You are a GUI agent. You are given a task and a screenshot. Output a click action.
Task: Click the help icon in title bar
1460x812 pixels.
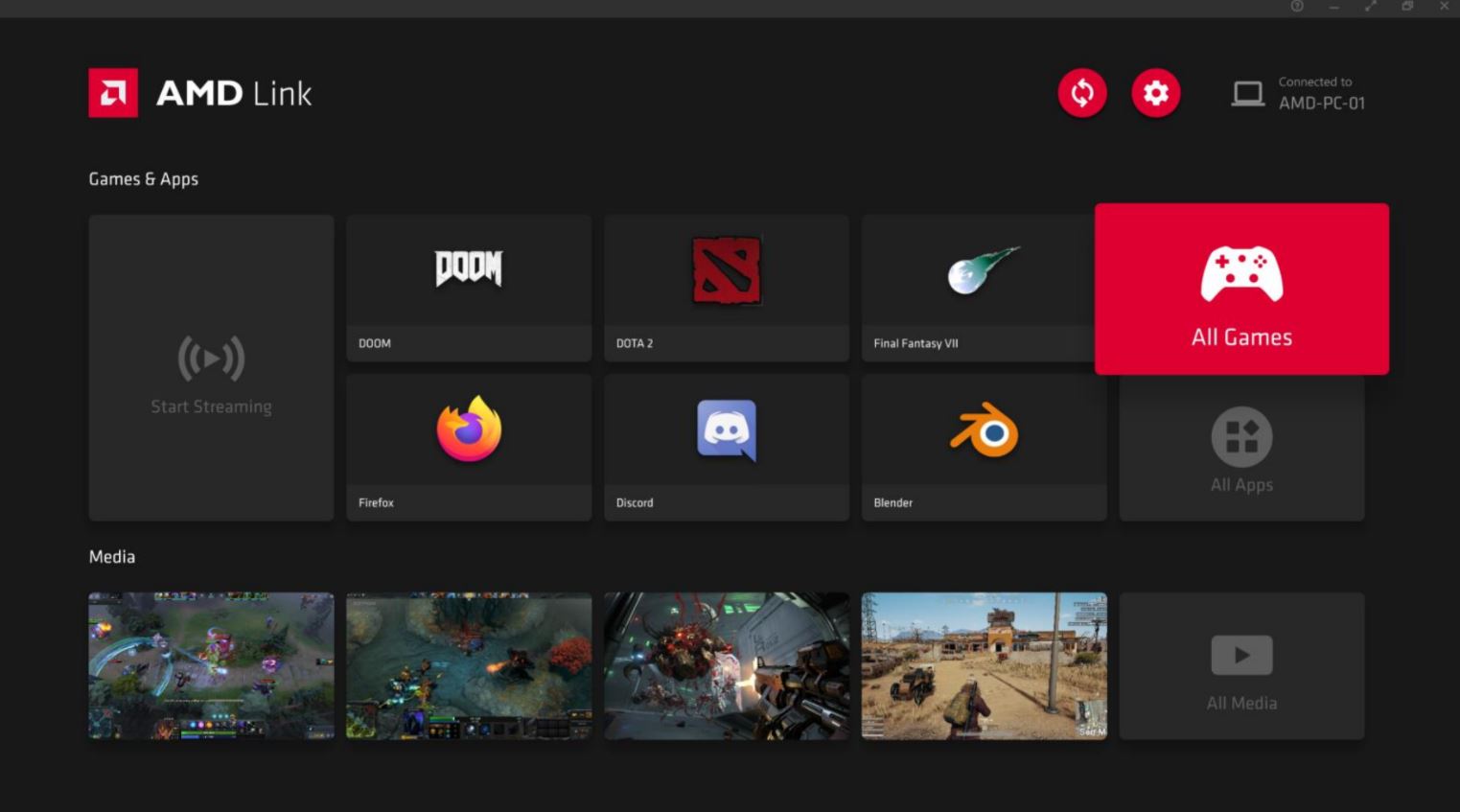tap(1297, 7)
